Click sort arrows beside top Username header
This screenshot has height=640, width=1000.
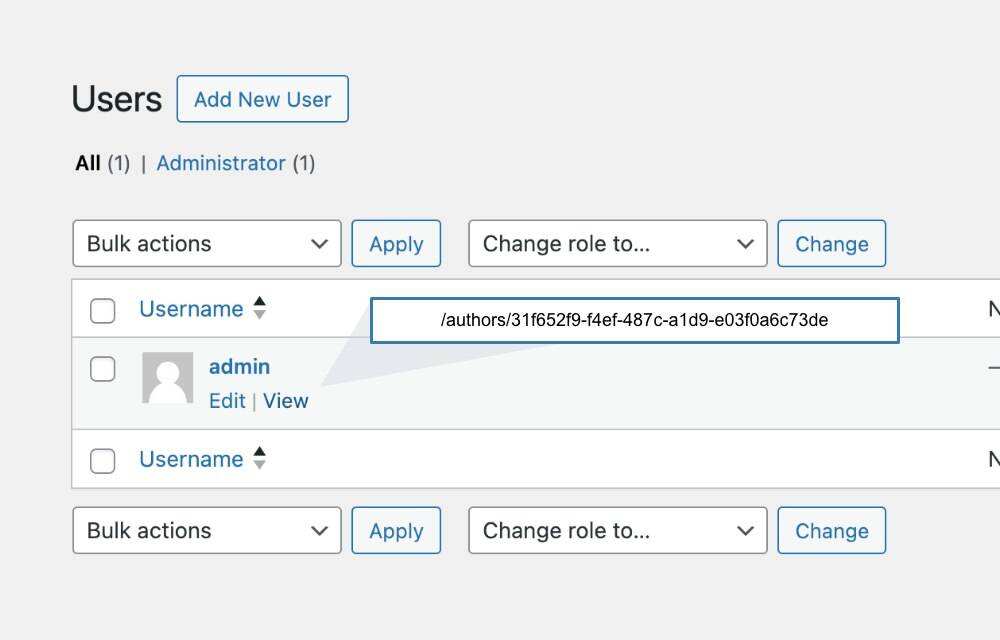pos(259,308)
